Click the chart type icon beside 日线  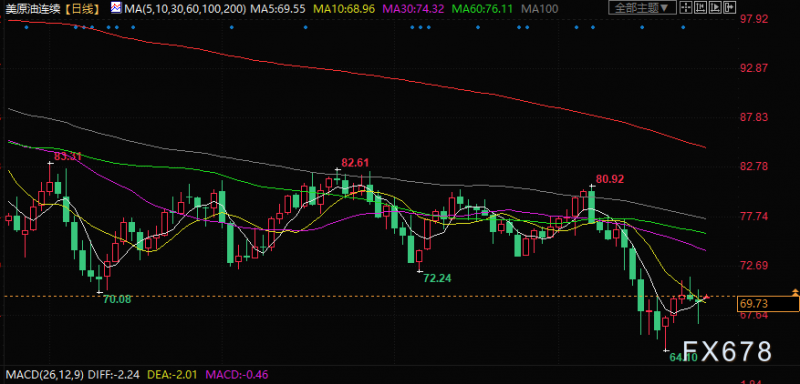pos(116,8)
